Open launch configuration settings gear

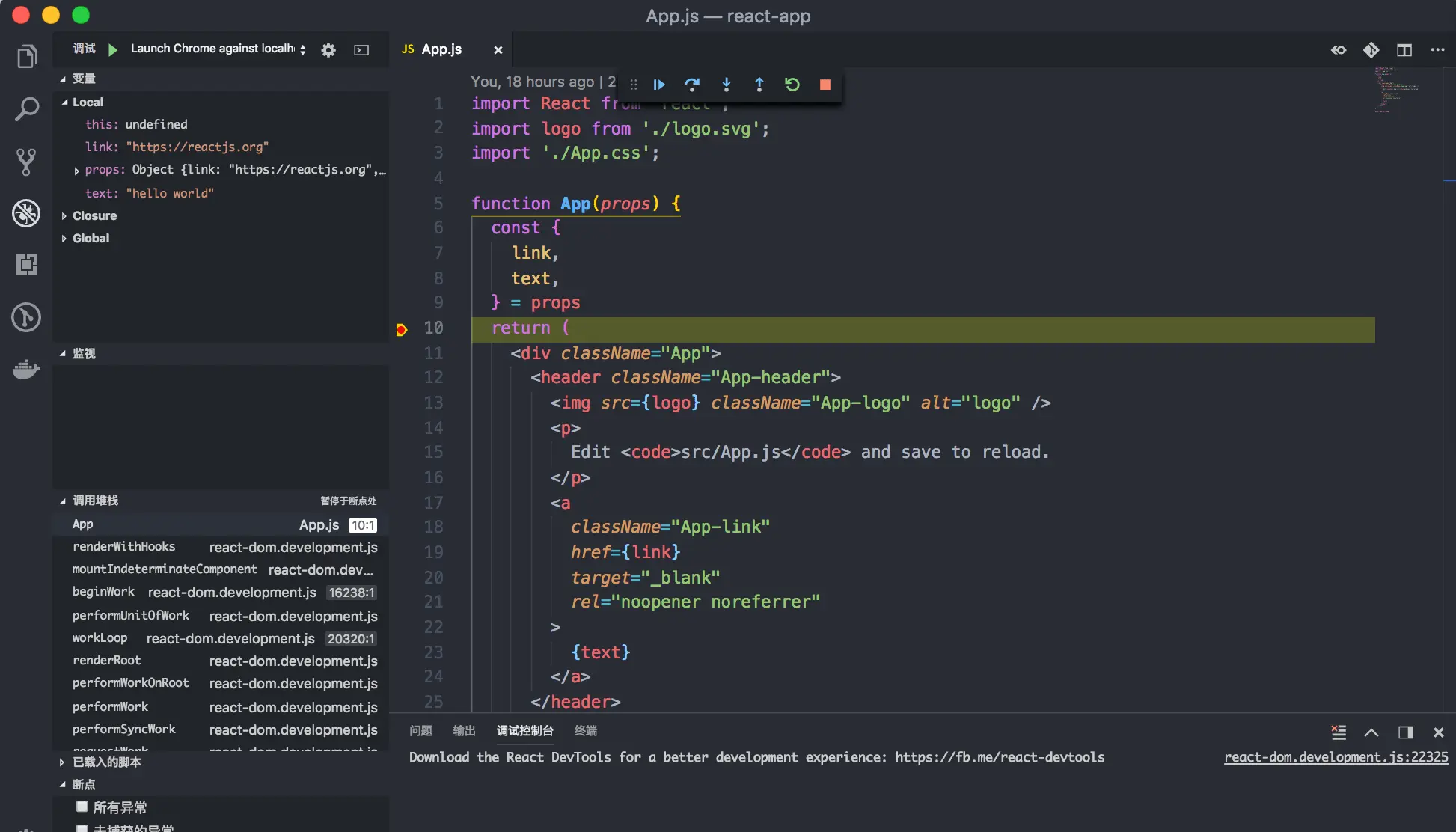pos(328,50)
